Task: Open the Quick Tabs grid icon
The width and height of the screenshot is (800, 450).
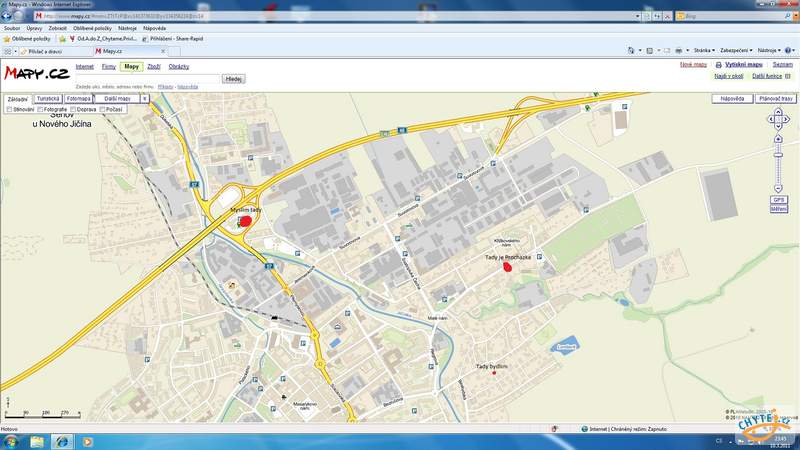Action: (7, 52)
